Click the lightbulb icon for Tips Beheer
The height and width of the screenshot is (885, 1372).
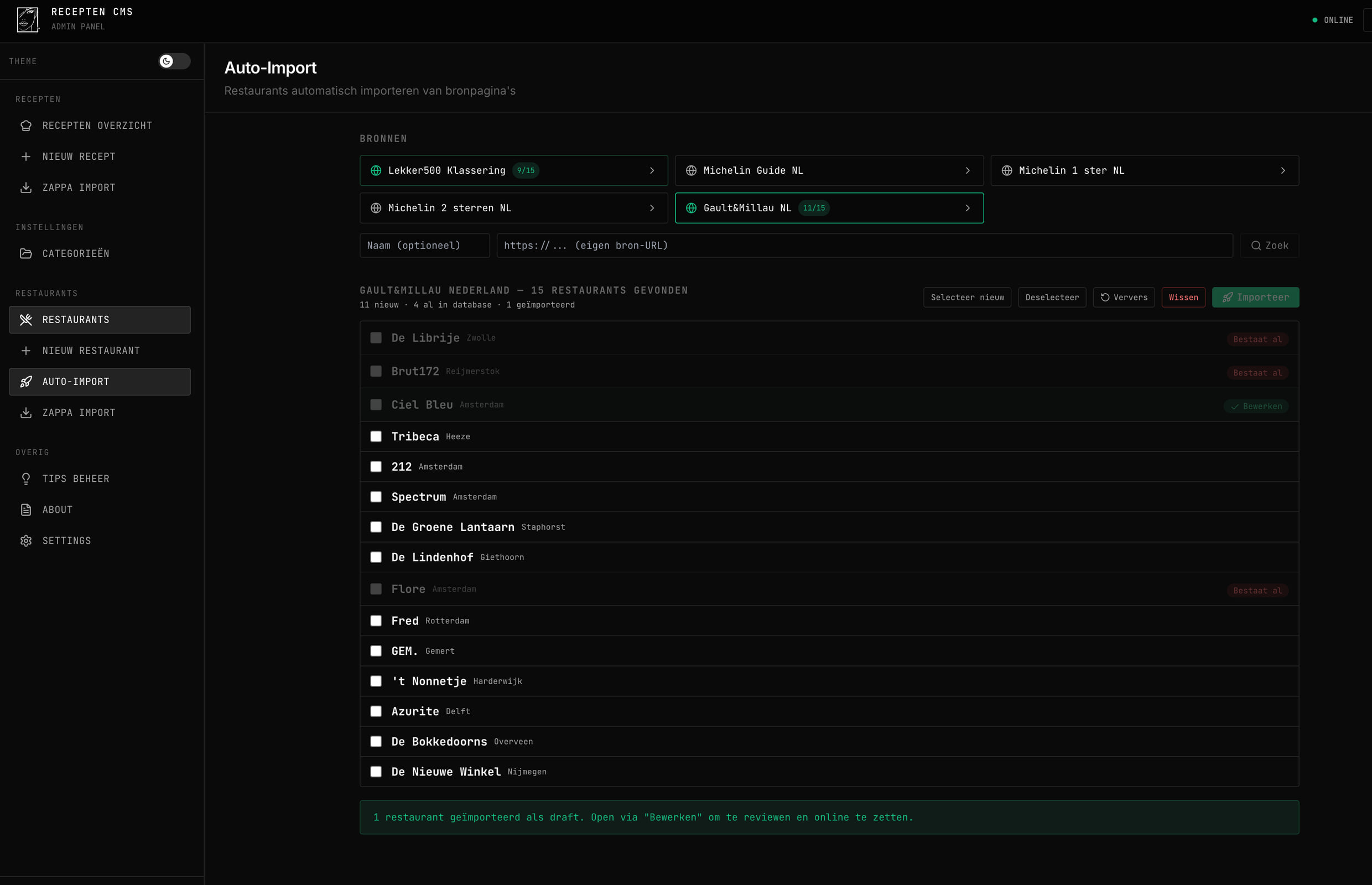[26, 478]
